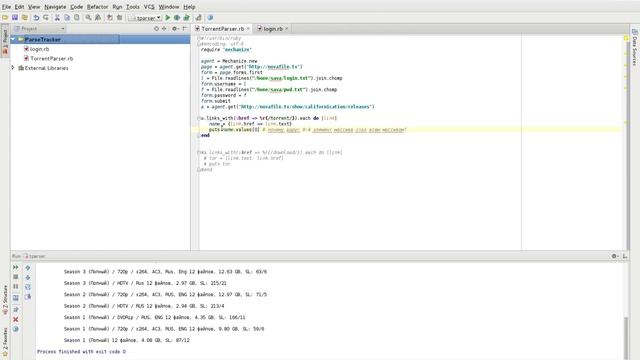The width and height of the screenshot is (640, 360).
Task: Pause output in the Run panel
Action: tap(16, 287)
